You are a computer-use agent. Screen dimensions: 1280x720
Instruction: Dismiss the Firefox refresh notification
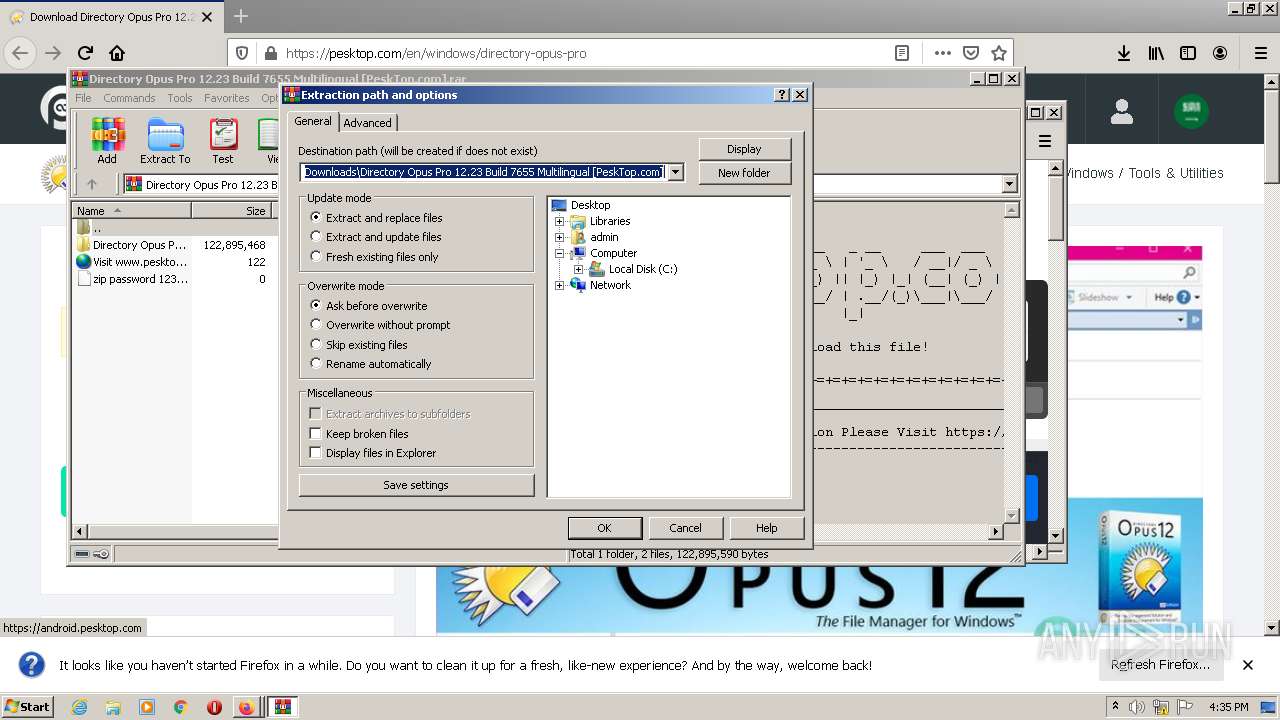[1247, 665]
